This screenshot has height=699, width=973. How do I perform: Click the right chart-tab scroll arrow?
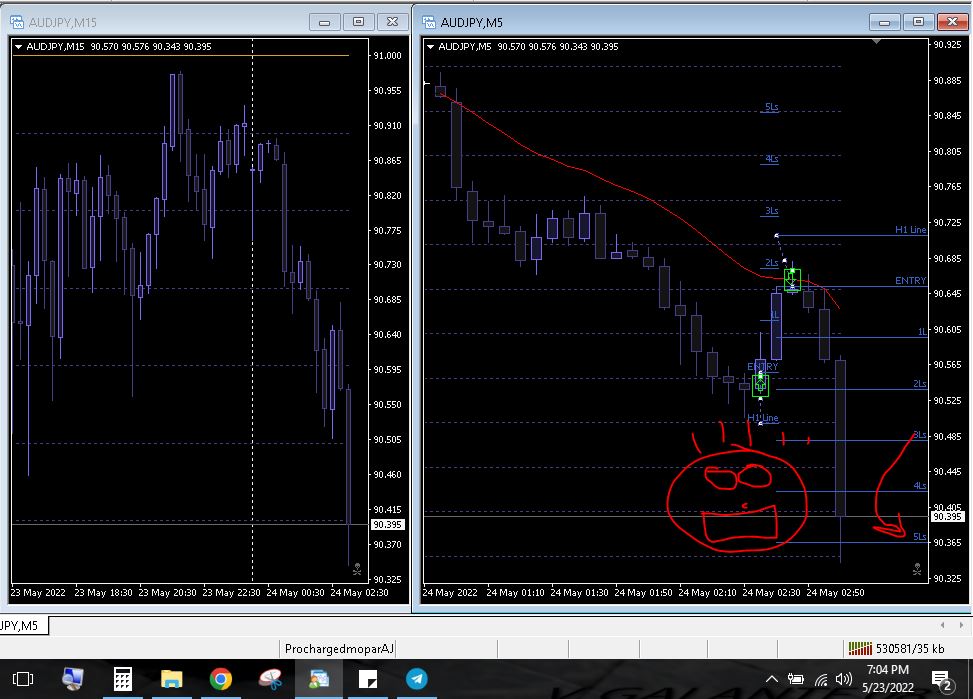coord(961,625)
